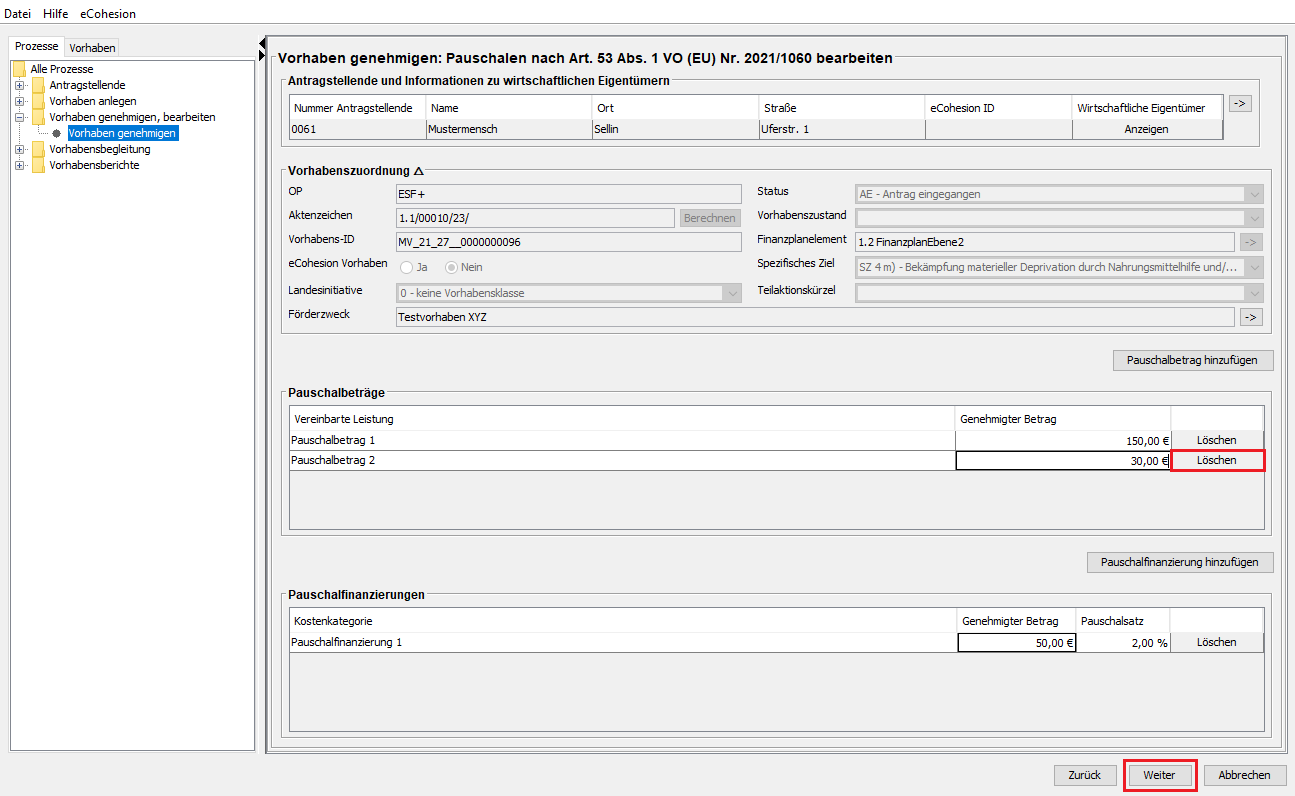Open the Hilfe menu
Viewport: 1295px width, 796px height.
click(56, 14)
